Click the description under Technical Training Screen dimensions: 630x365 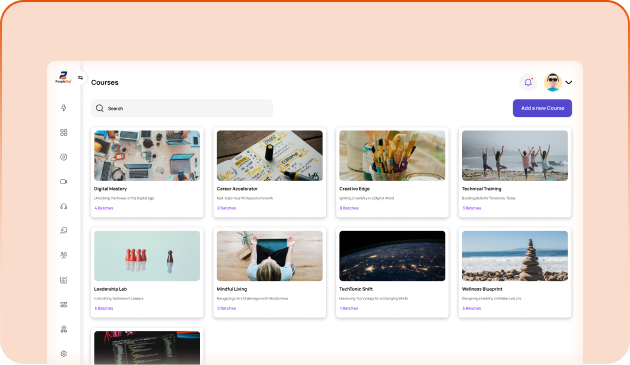point(489,198)
